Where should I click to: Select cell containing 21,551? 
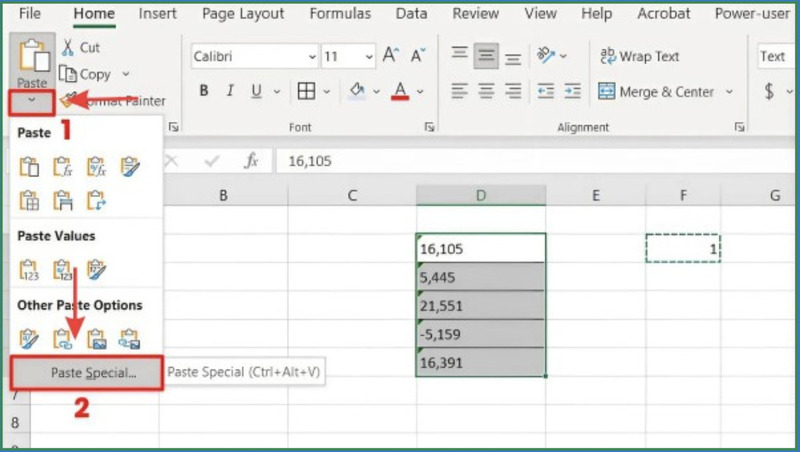[x=480, y=305]
